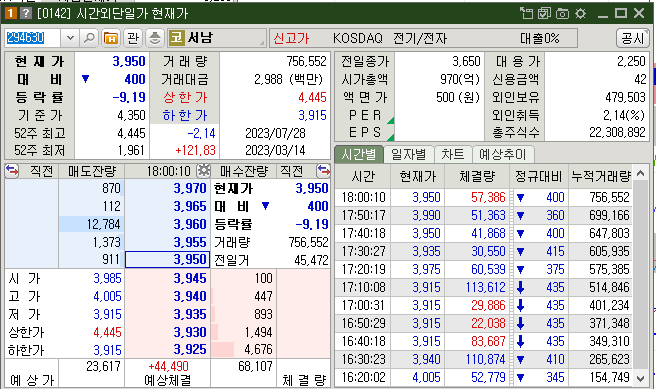656x389 pixels.
Task: Open help via the '?' title bar icon
Action: (26, 13)
